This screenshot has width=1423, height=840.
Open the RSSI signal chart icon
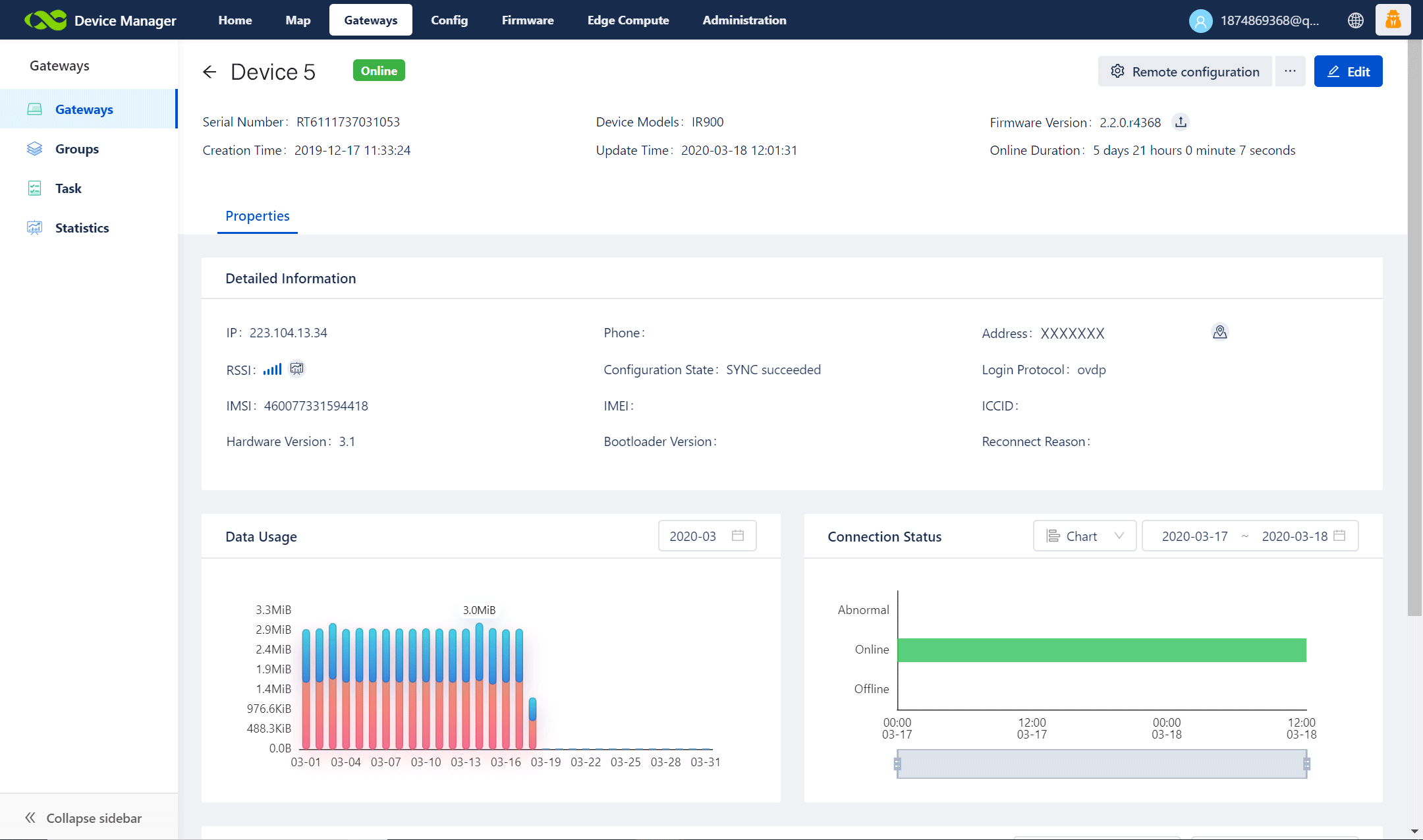click(x=297, y=369)
